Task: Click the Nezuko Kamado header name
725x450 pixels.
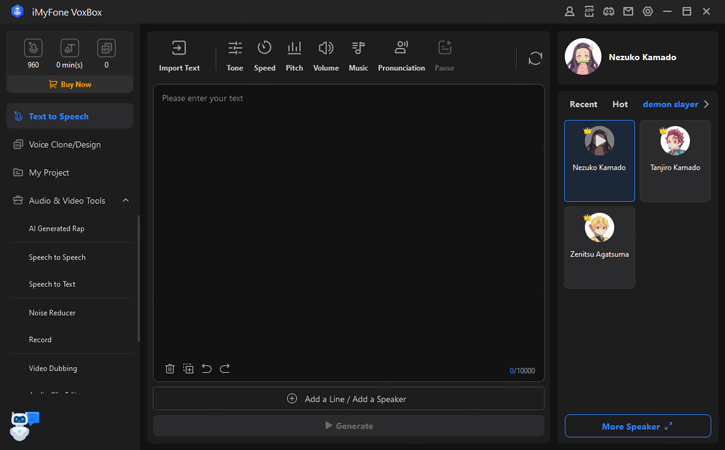Action: coord(642,57)
